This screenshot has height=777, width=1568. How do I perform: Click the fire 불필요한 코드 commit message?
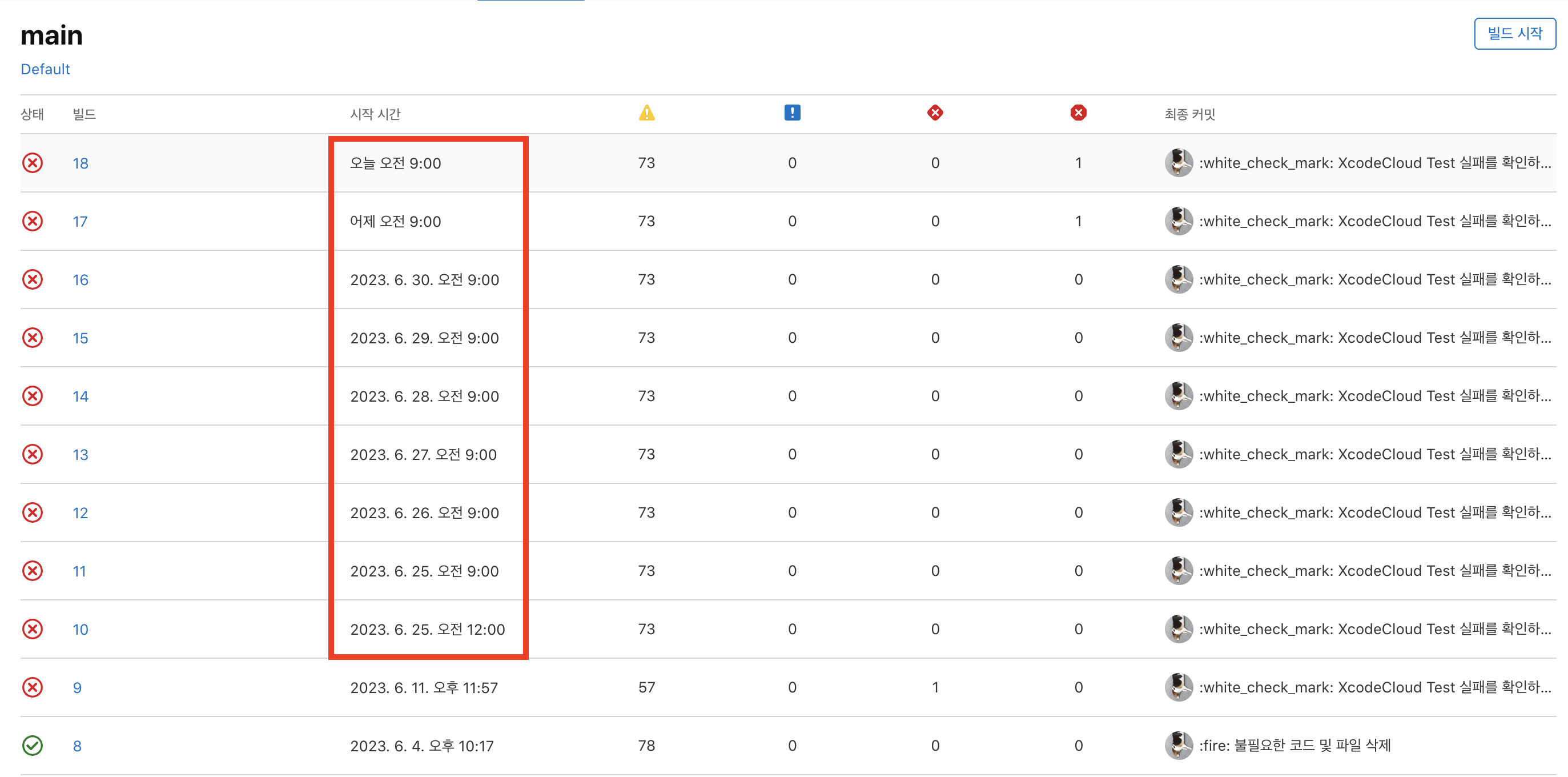pos(1294,746)
